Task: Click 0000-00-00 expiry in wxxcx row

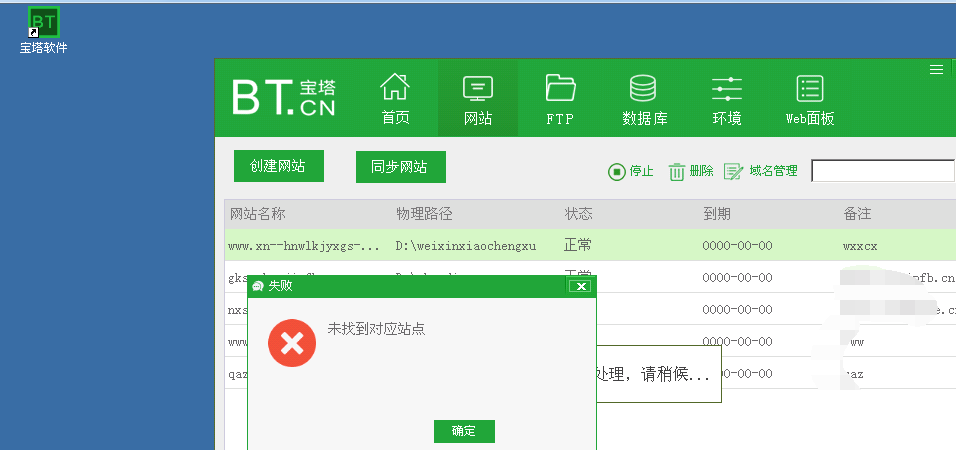Action: [x=737, y=246]
